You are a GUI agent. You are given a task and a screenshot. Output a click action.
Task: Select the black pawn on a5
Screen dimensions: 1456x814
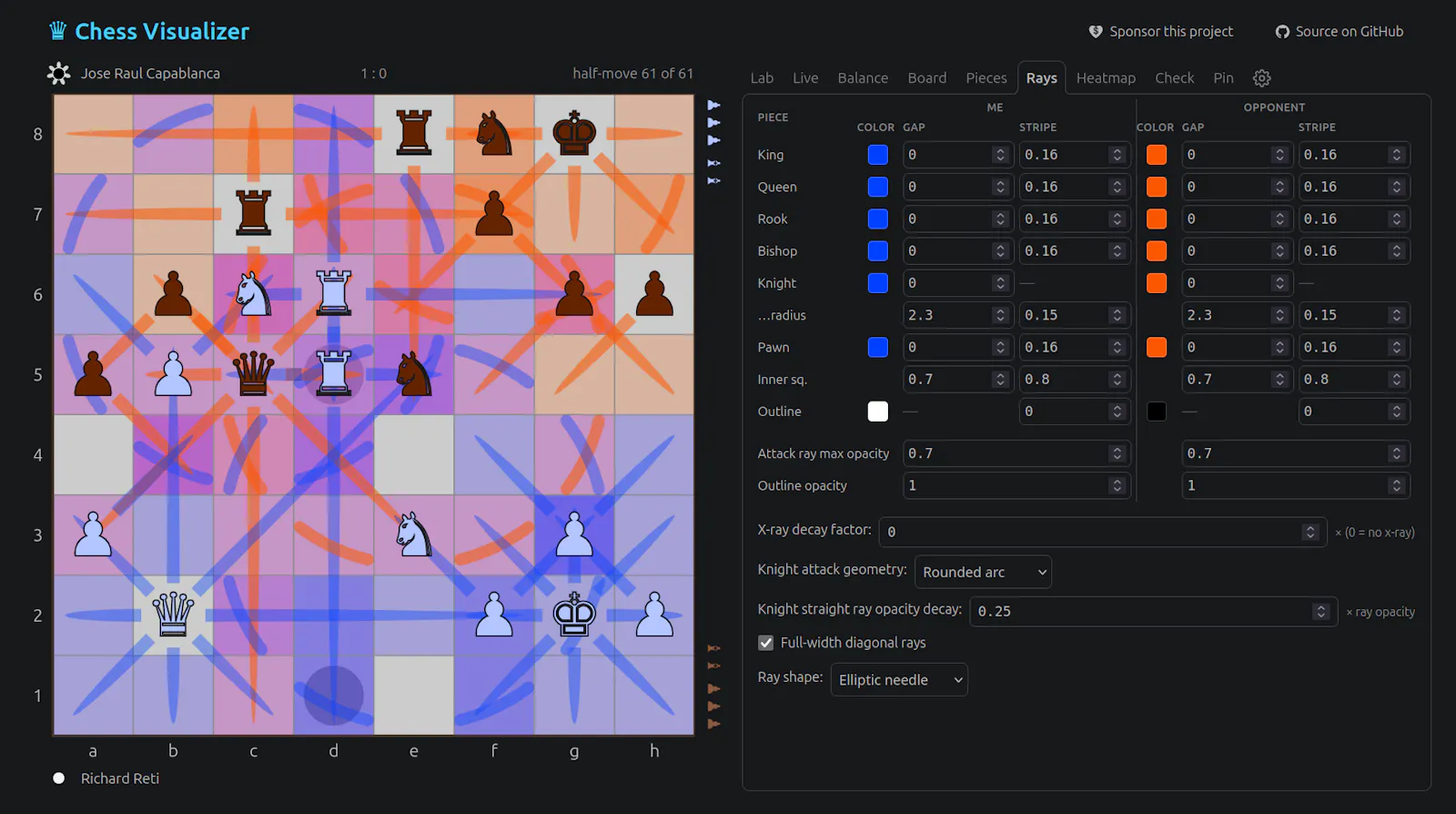(x=93, y=374)
